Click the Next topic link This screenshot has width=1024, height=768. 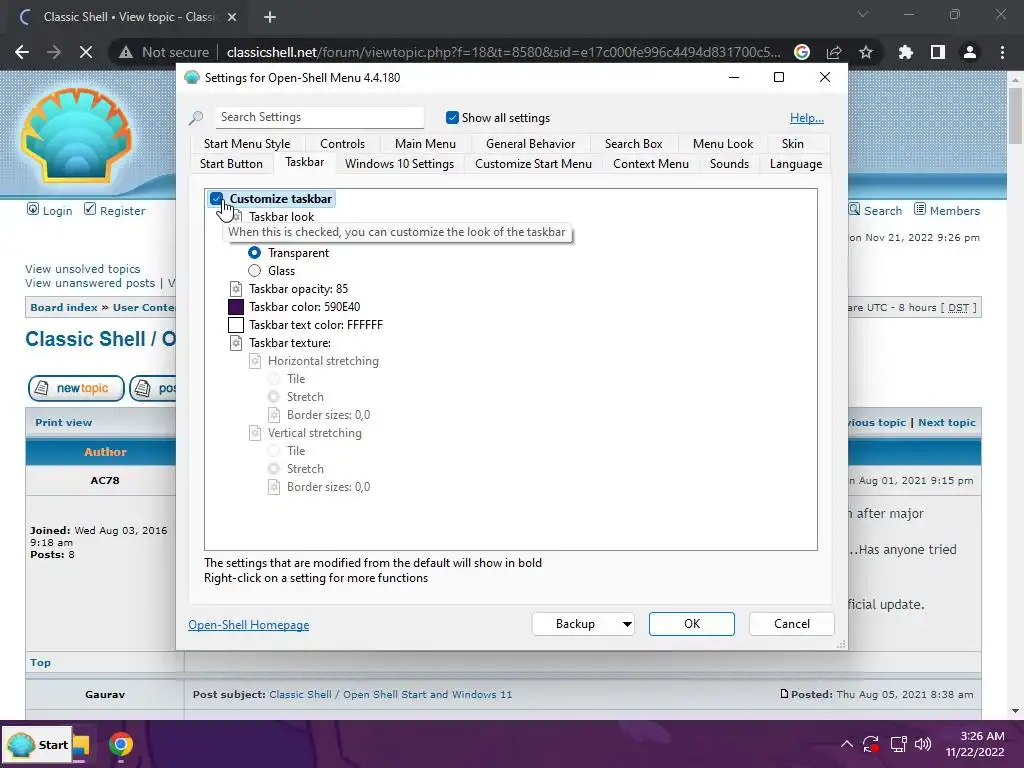click(947, 423)
